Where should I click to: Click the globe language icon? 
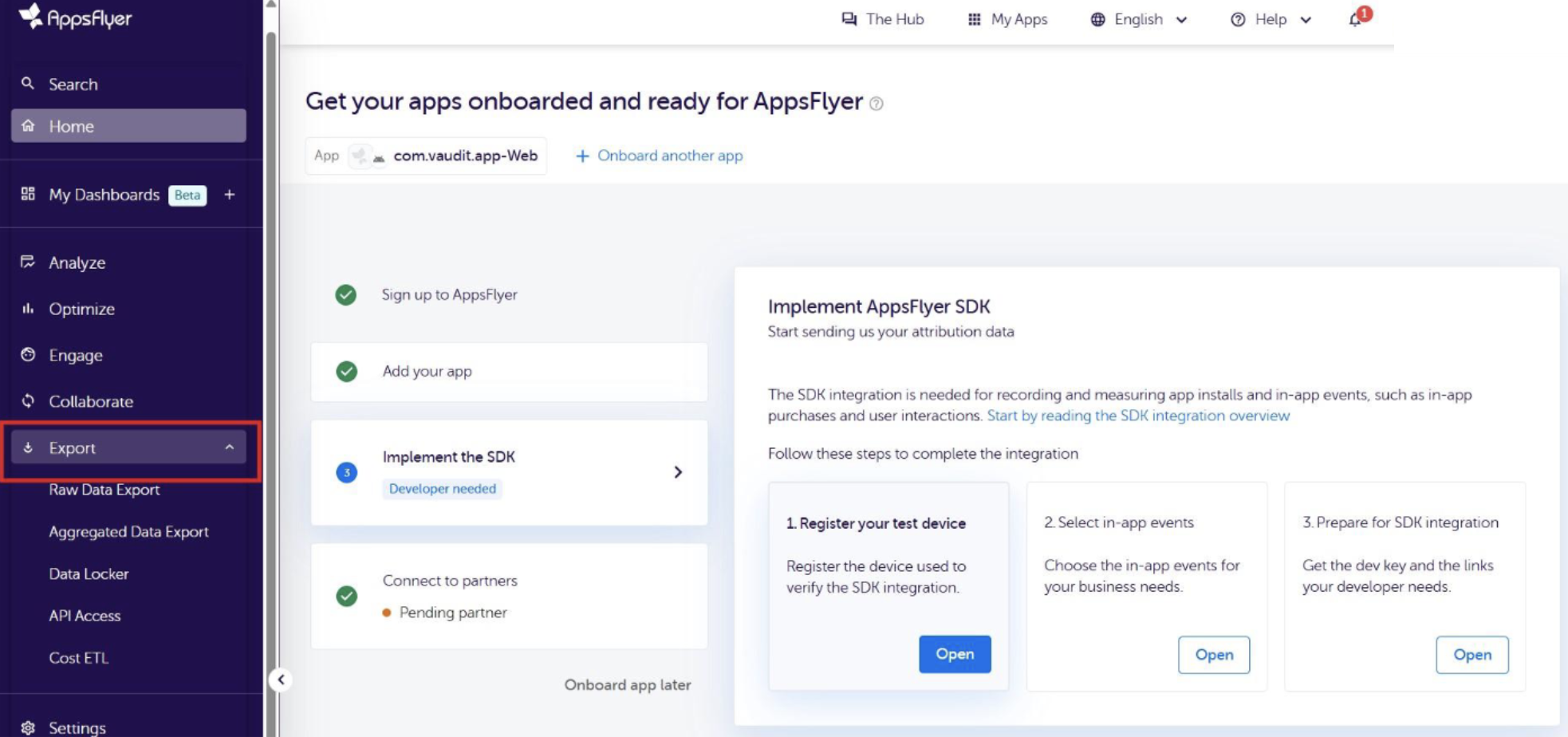tap(1097, 19)
